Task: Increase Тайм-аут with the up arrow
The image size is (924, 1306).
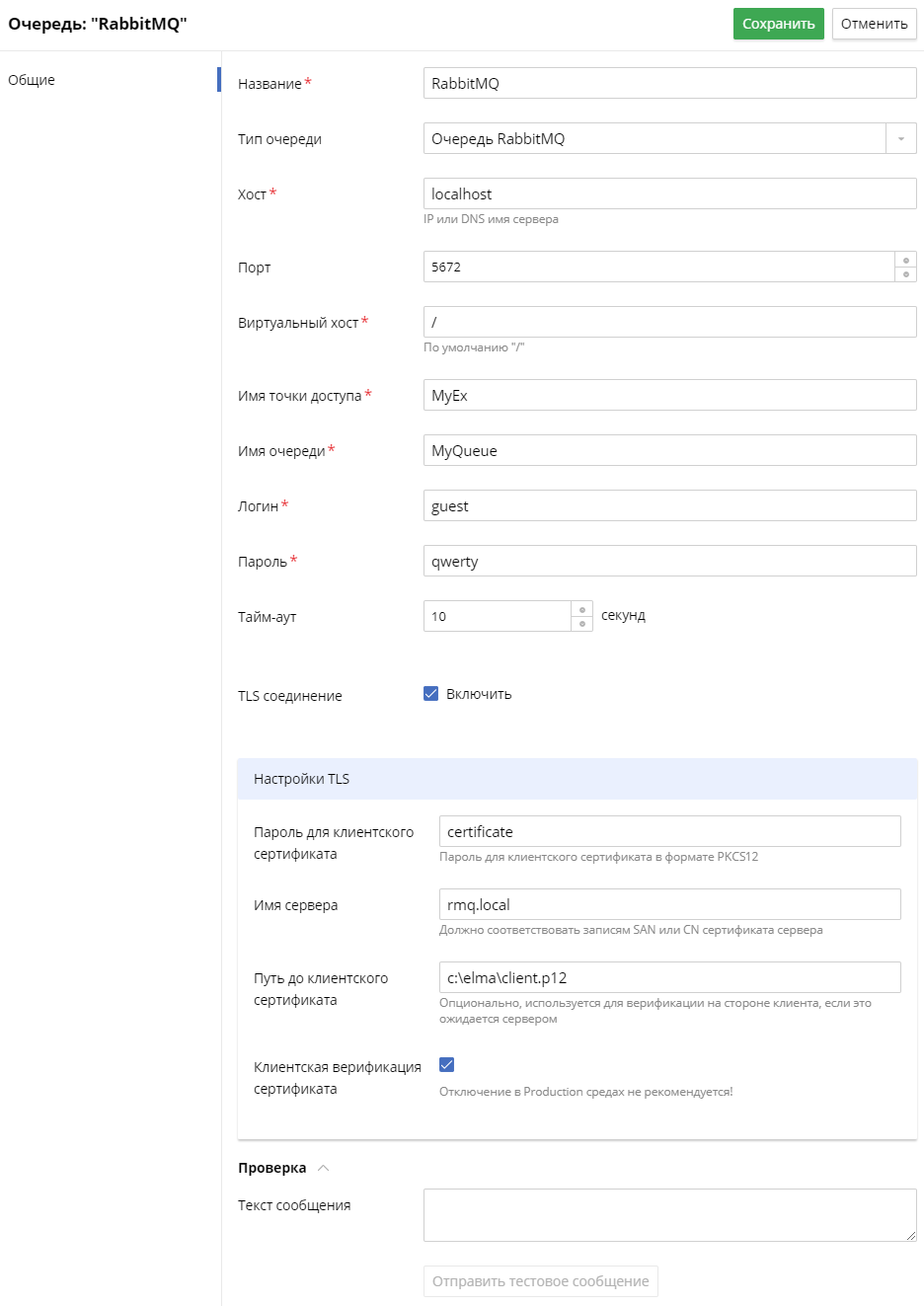Action: pos(582,609)
